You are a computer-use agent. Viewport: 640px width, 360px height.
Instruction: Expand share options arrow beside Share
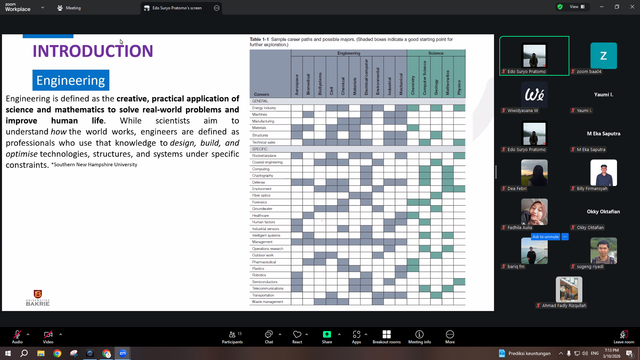(x=339, y=334)
